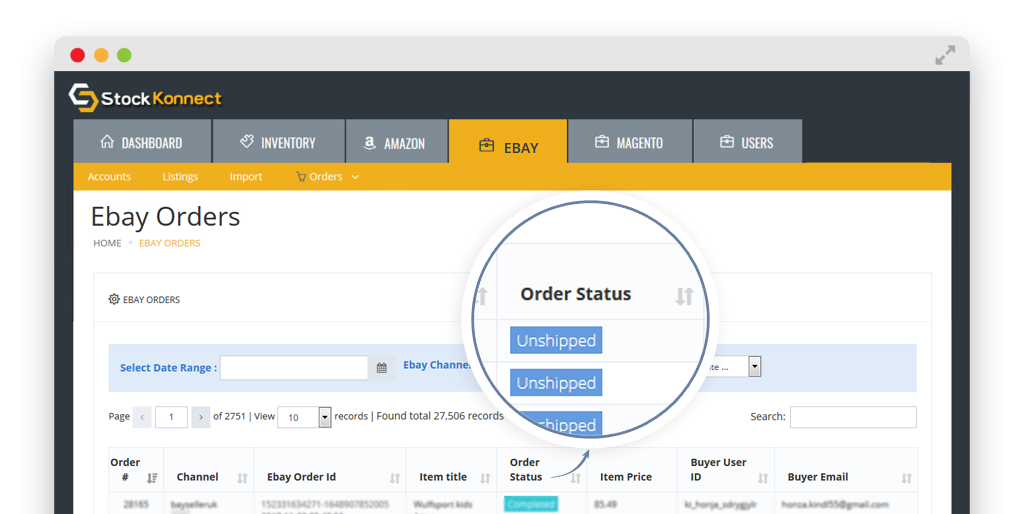Screen dimensions: 1024x514
Task: Click the Amazon logo icon
Action: (370, 142)
